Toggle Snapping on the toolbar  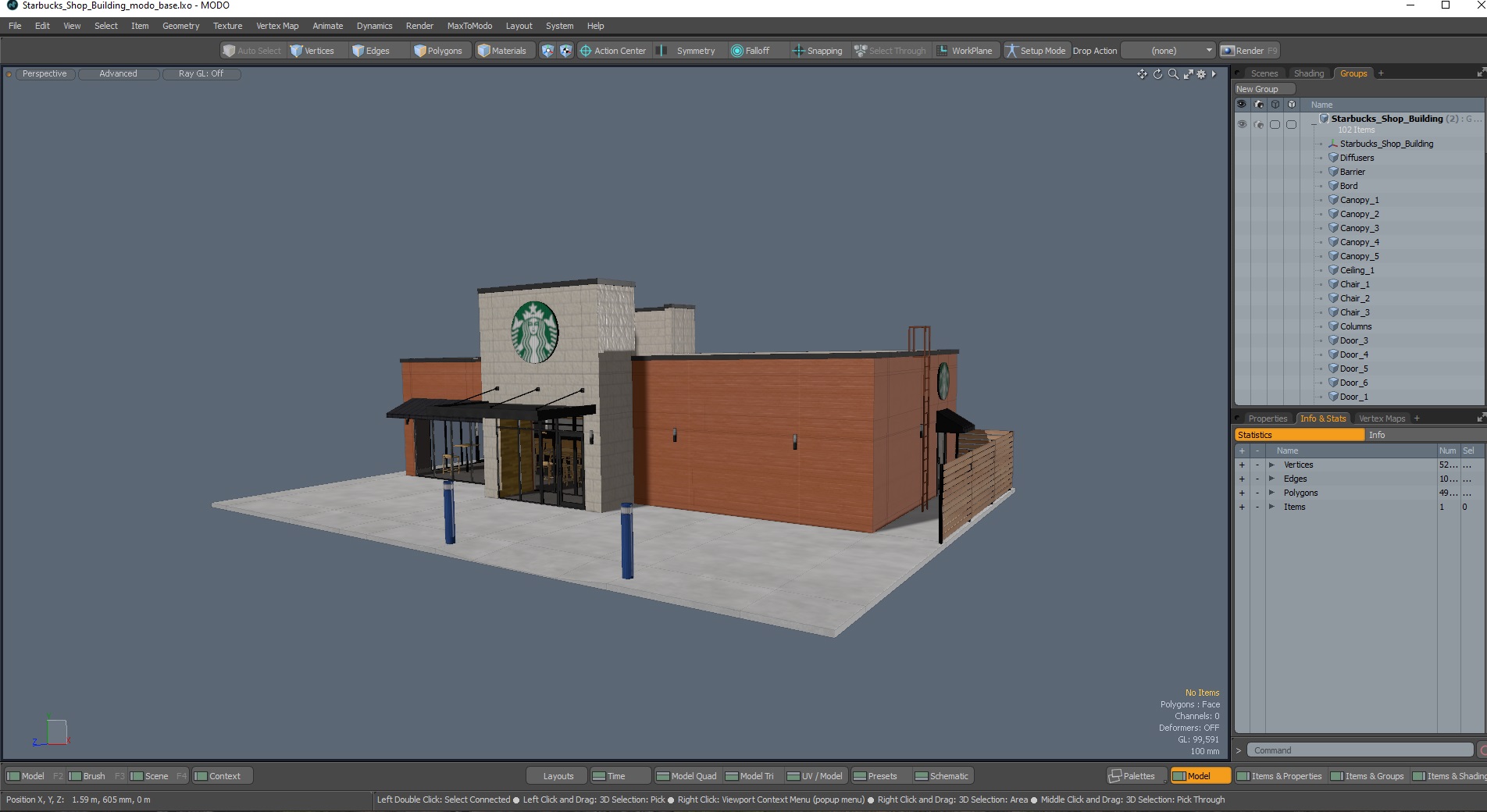coord(818,51)
